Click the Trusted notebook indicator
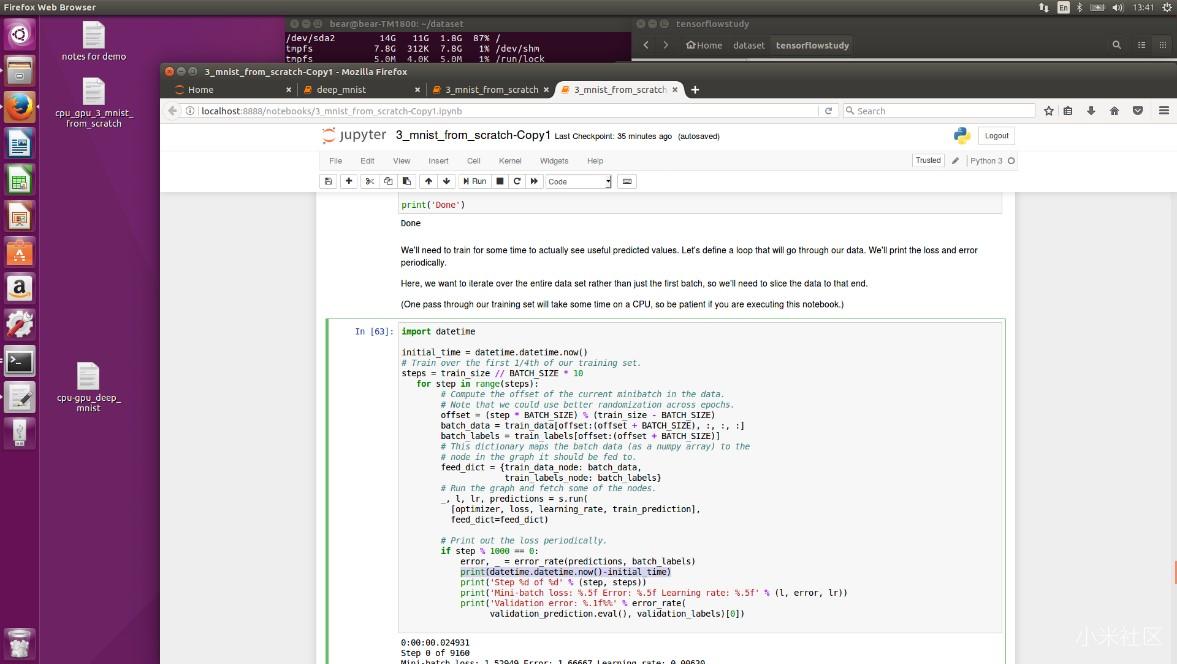This screenshot has height=664, width=1177. tap(928, 161)
